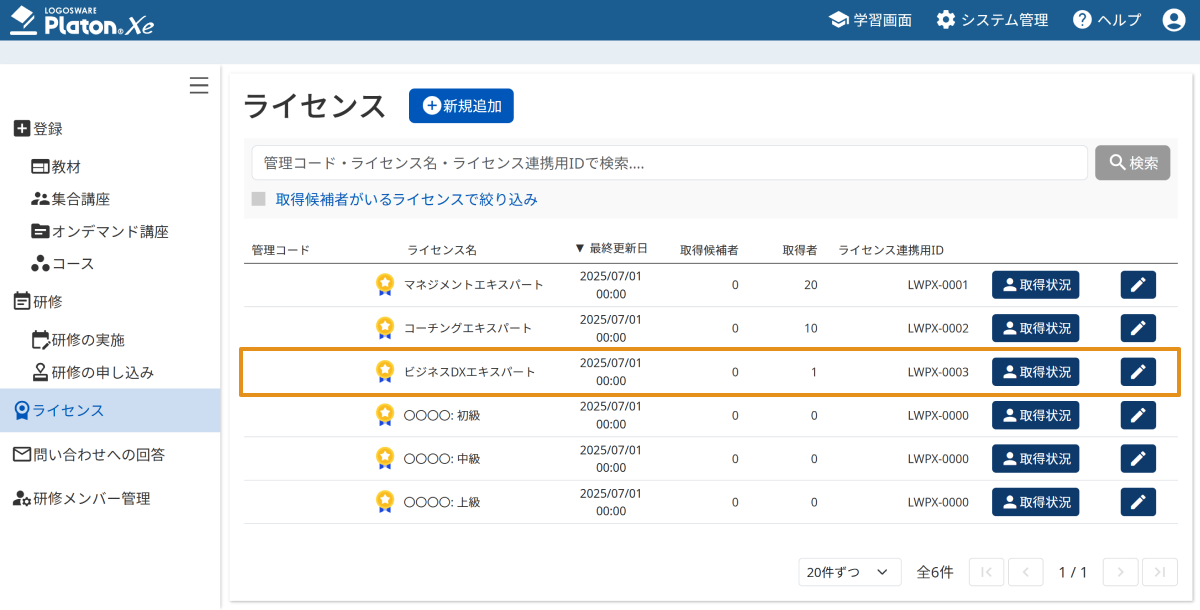The image size is (1200, 610).
Task: Click badge icon for 〇〇〇〇: 中級
Action: pos(385,459)
